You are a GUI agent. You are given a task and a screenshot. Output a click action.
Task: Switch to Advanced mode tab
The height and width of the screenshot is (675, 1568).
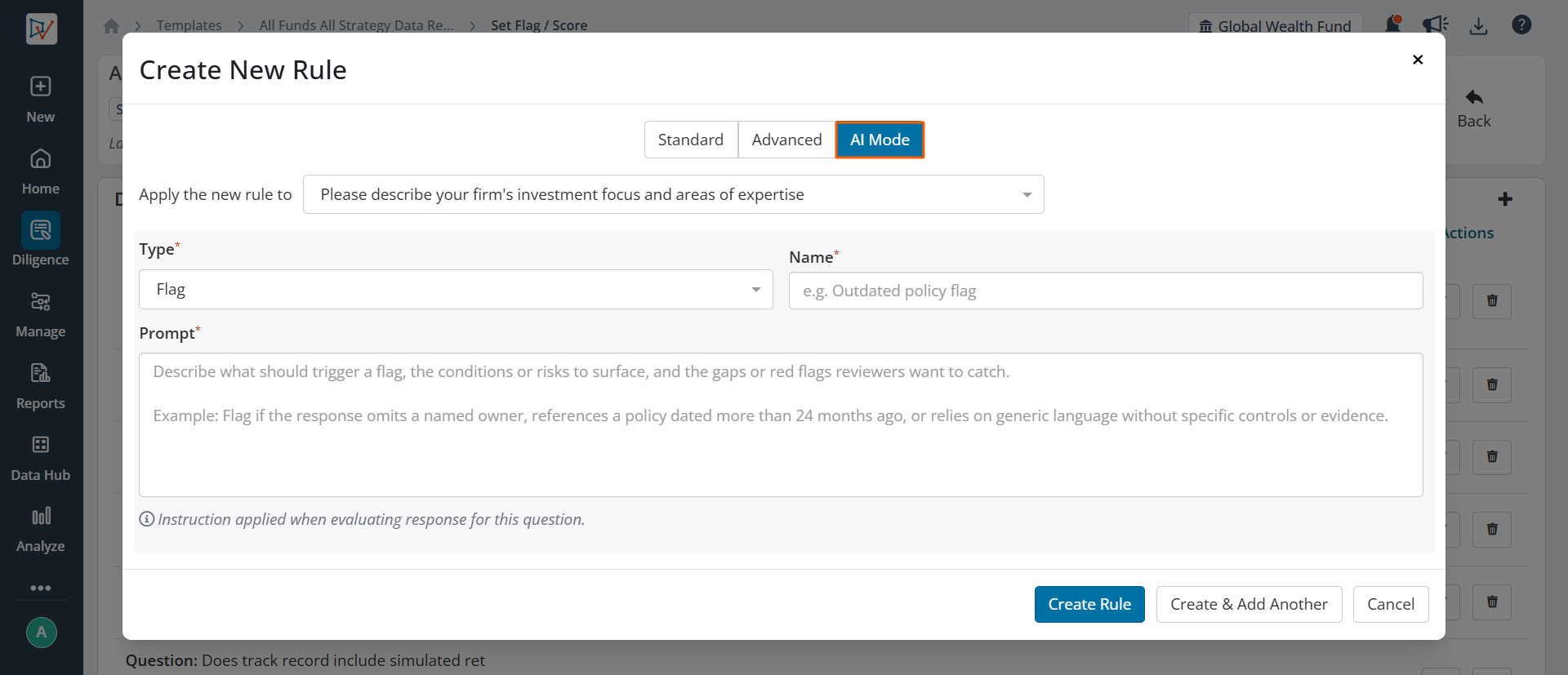786,140
